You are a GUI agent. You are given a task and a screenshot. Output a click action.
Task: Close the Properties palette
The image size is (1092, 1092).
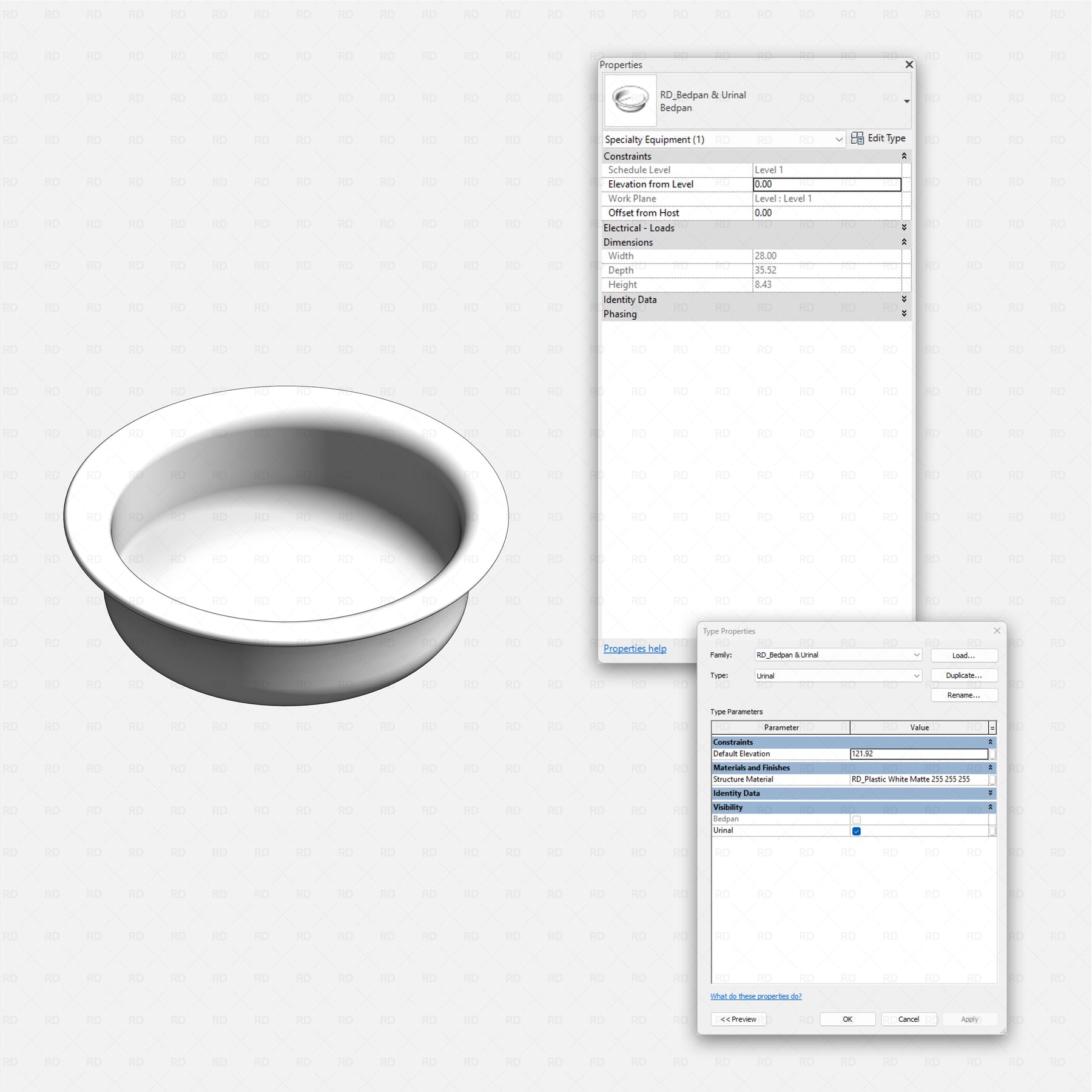908,64
